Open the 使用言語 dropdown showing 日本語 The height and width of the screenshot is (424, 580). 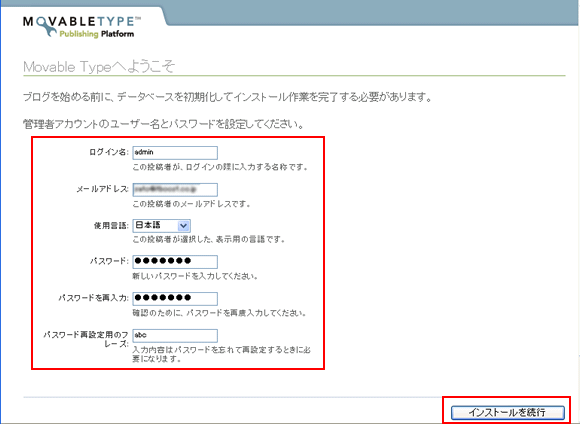(162, 225)
